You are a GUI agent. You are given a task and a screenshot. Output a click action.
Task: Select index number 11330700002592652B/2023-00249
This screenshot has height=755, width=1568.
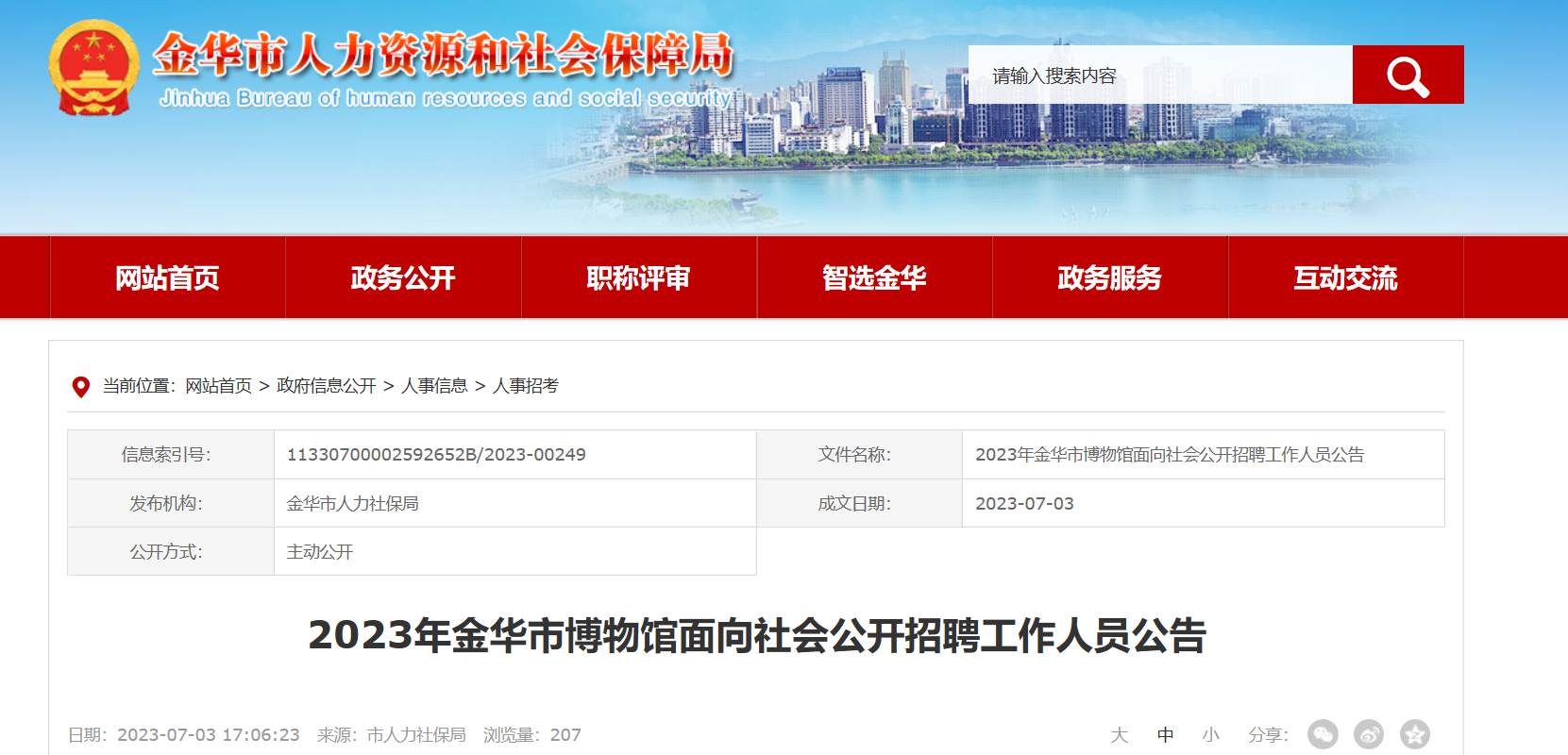click(436, 455)
